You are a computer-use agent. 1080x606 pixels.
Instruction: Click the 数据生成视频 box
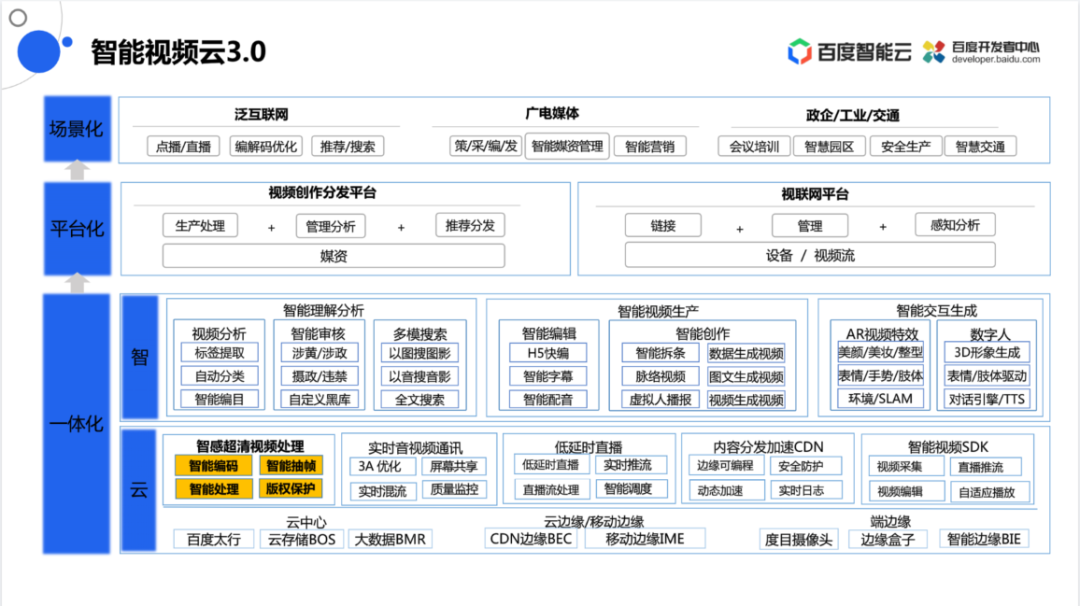pyautogui.click(x=746, y=353)
